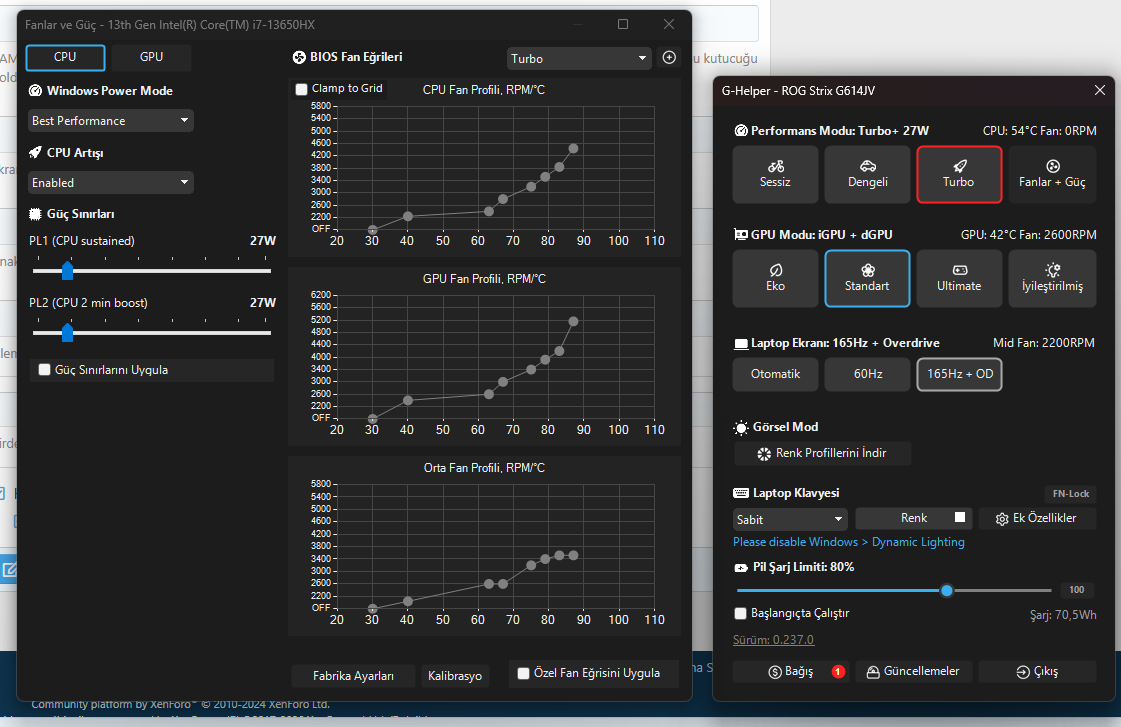Toggle the FN-Lock button
Screen dimensions: 1121x727
[1070, 494]
